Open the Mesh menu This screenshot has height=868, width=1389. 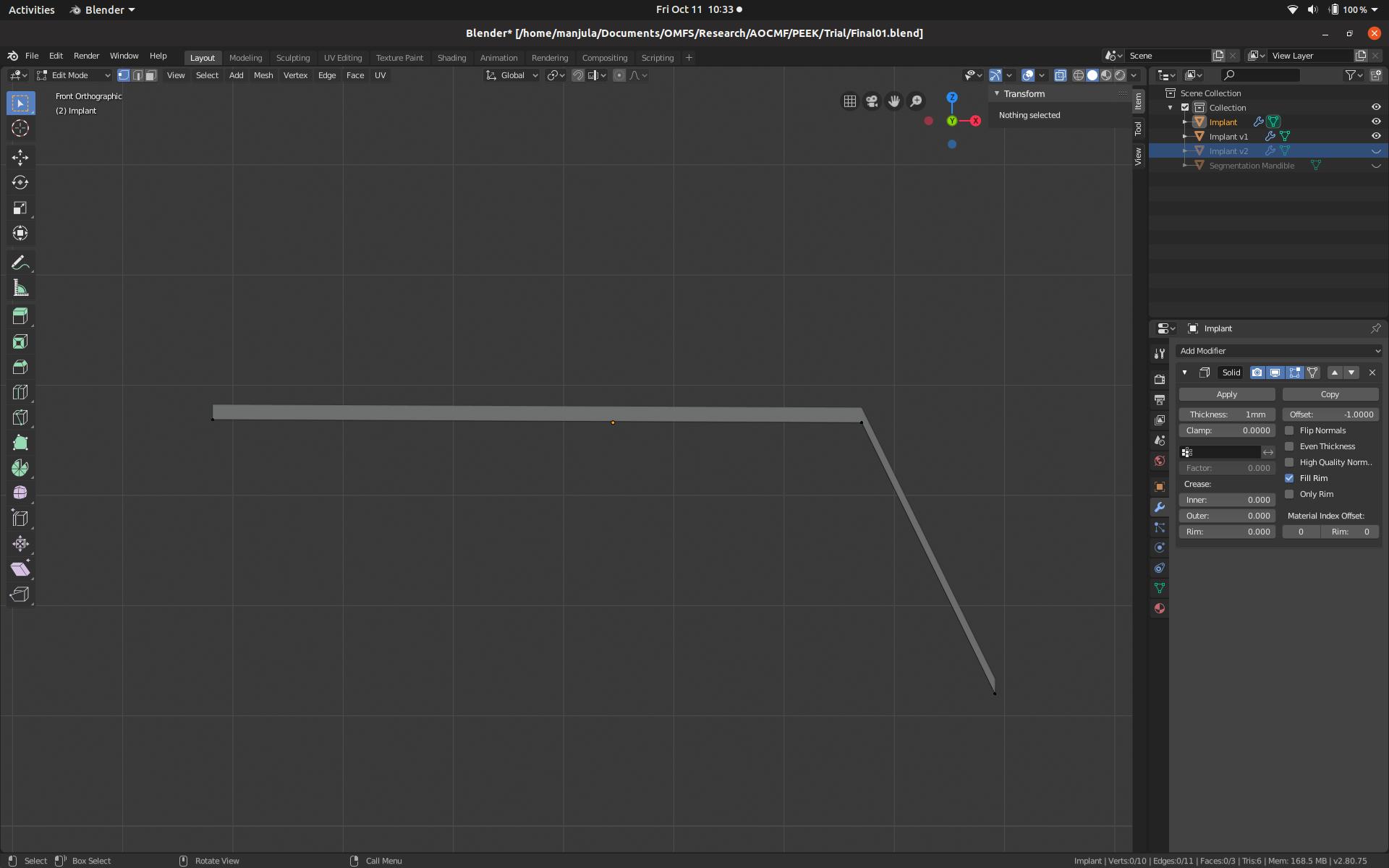click(263, 75)
